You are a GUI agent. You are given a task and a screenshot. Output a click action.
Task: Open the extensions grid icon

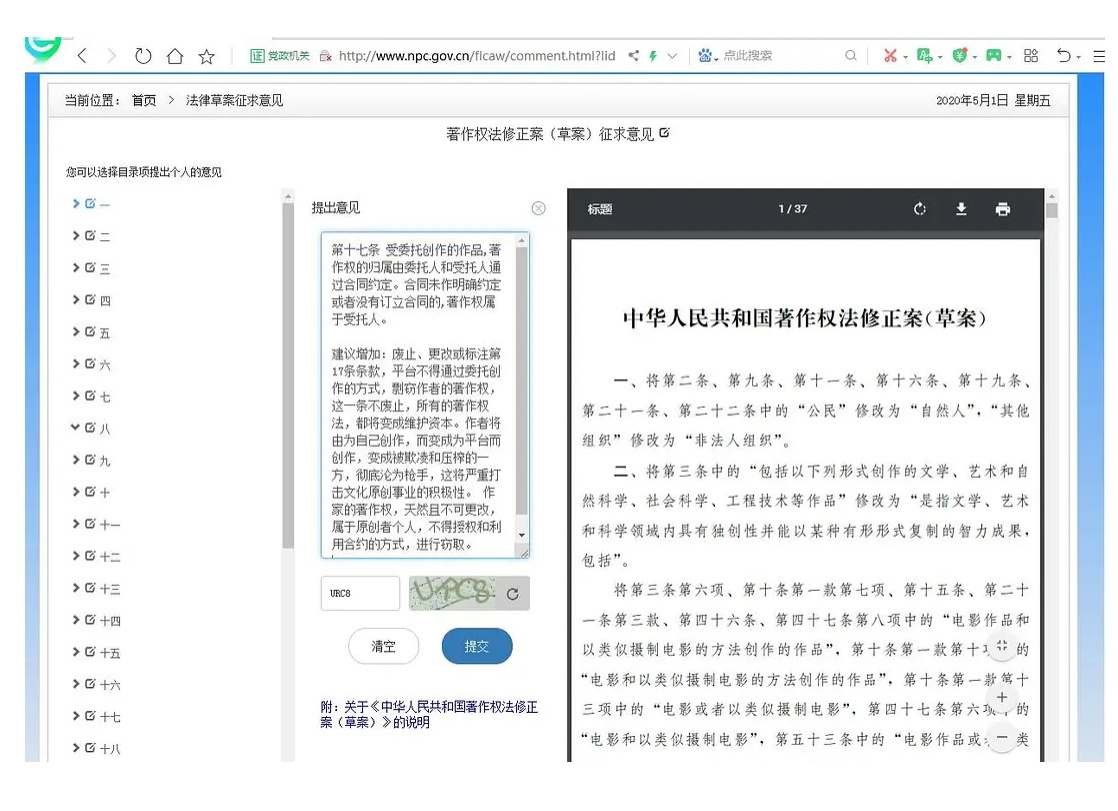click(x=1031, y=56)
